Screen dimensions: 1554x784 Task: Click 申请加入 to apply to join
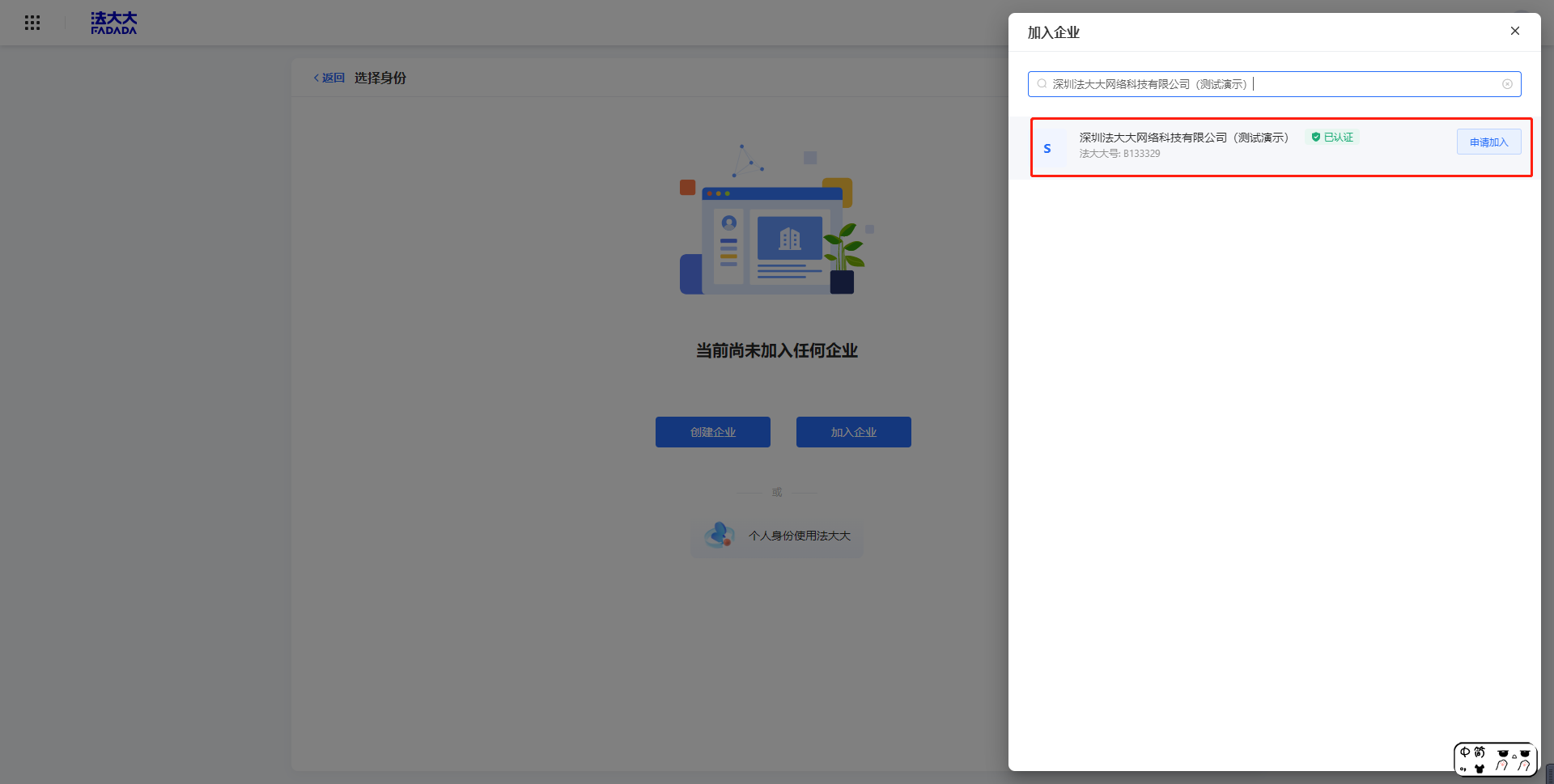pyautogui.click(x=1489, y=142)
